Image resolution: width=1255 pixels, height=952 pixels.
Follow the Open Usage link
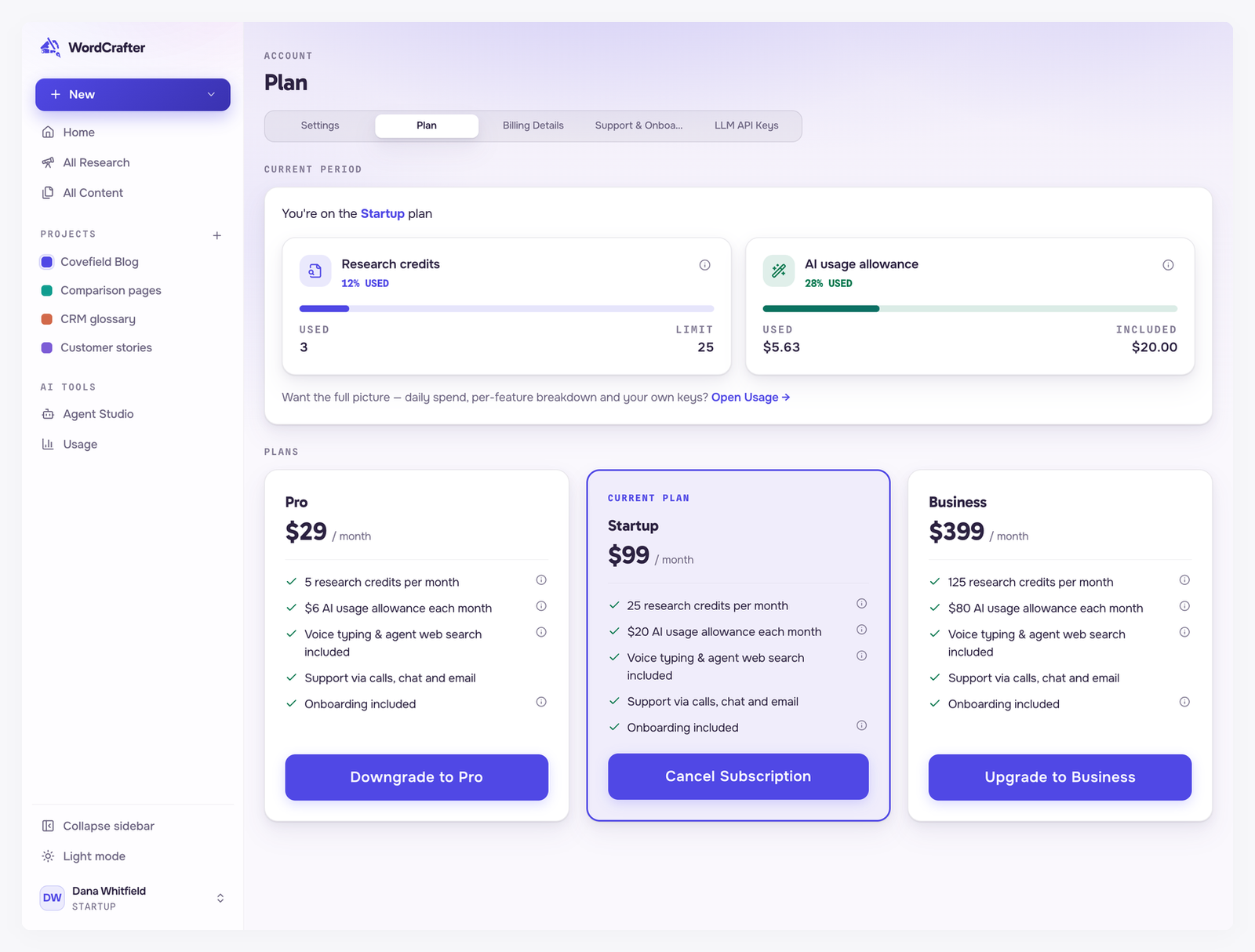click(751, 398)
